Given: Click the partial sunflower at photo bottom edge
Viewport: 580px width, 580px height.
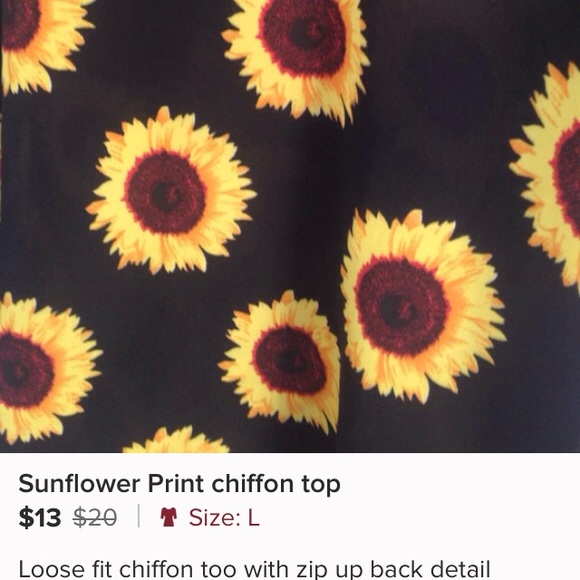Looking at the screenshot, I should point(176,440).
